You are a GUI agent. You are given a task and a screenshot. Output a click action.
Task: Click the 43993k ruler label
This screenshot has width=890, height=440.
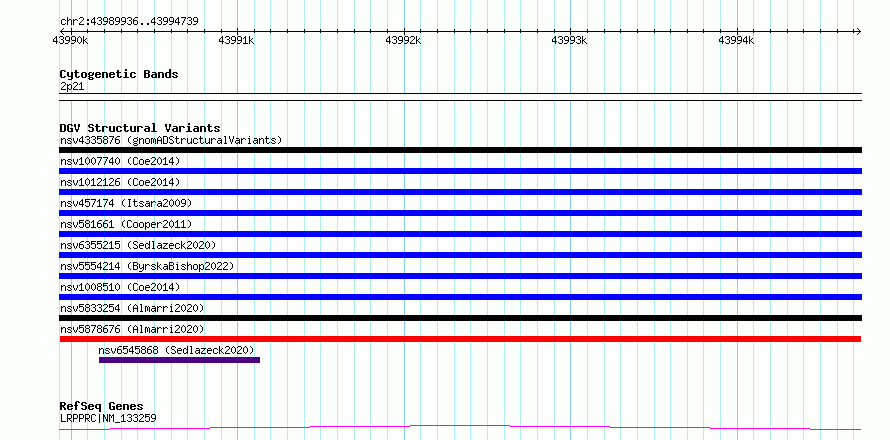(569, 40)
